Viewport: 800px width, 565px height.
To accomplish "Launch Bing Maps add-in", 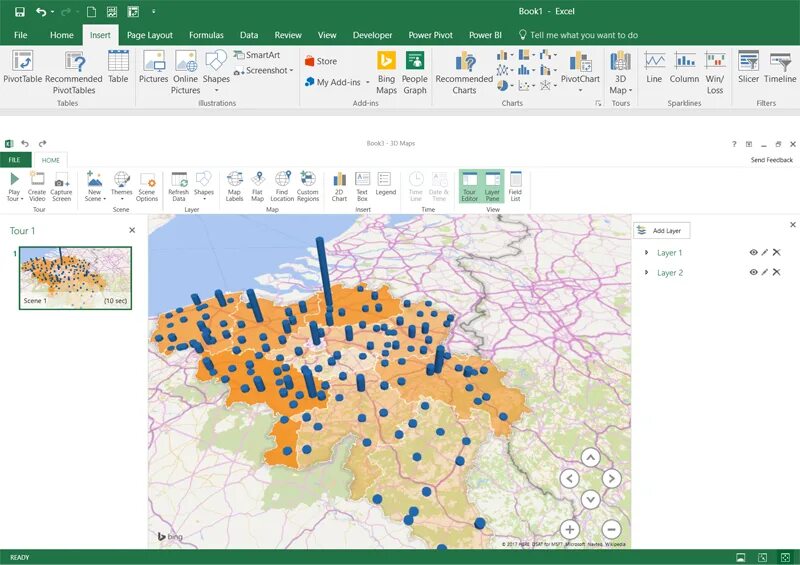I will pos(386,72).
